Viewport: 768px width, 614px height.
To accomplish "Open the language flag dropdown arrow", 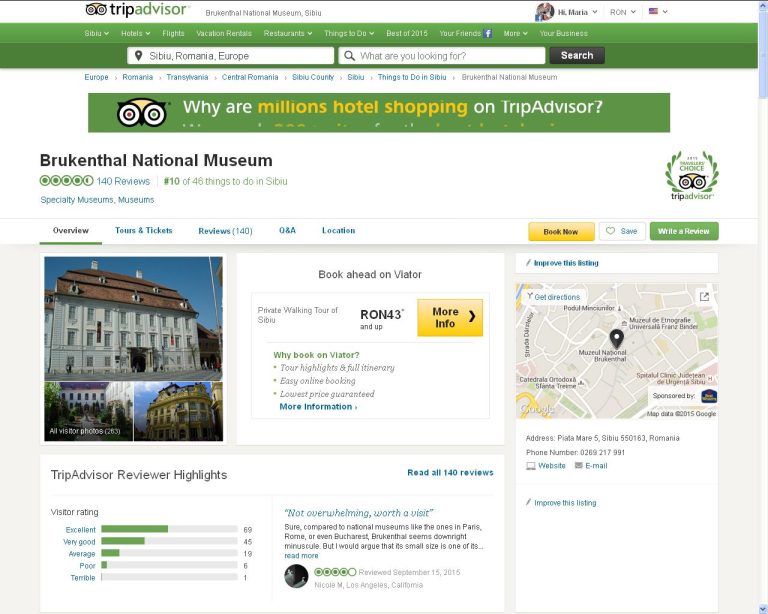I will (x=665, y=12).
